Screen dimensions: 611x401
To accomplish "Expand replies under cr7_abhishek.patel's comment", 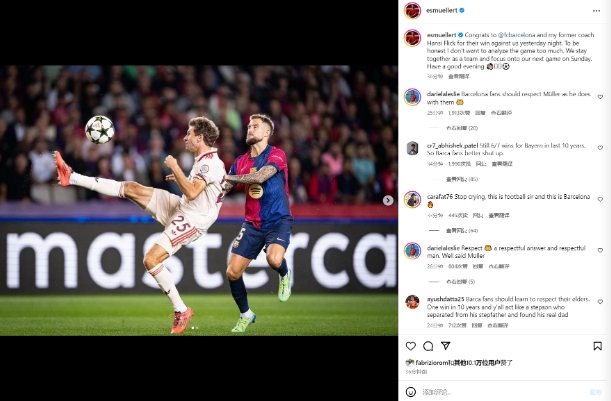I will coord(462,179).
